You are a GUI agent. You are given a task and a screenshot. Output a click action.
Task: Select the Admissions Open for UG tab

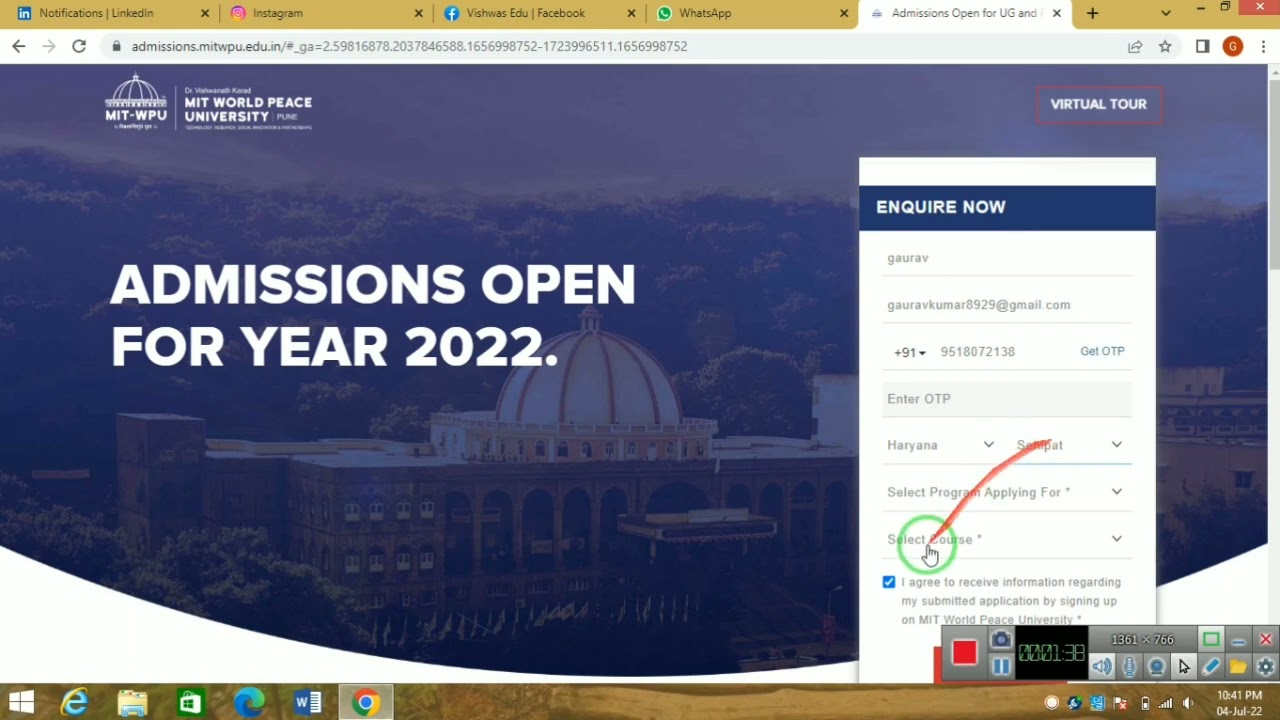[964, 13]
